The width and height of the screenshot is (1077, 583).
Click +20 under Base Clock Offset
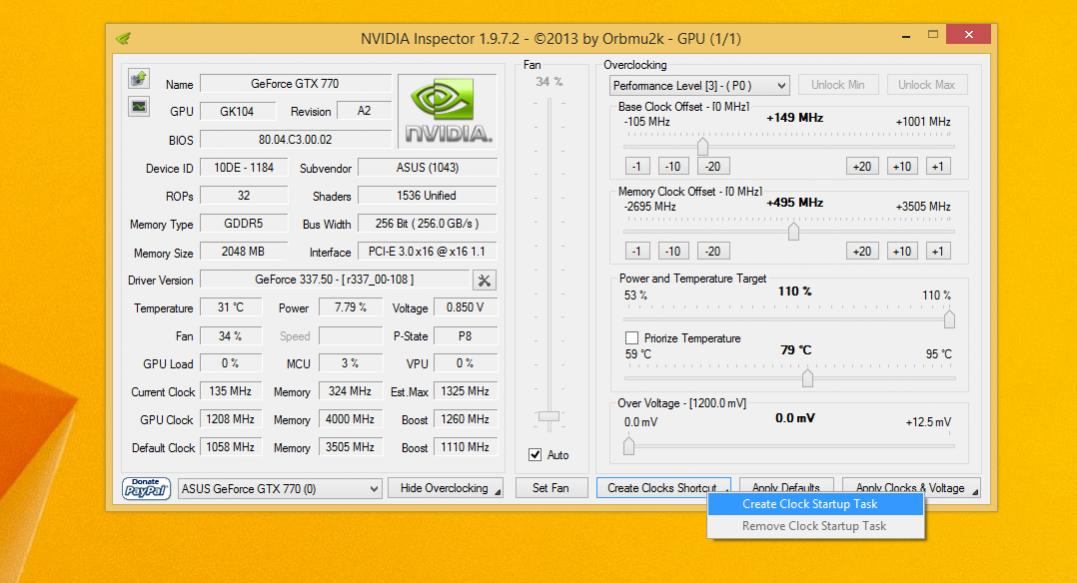coord(862,166)
